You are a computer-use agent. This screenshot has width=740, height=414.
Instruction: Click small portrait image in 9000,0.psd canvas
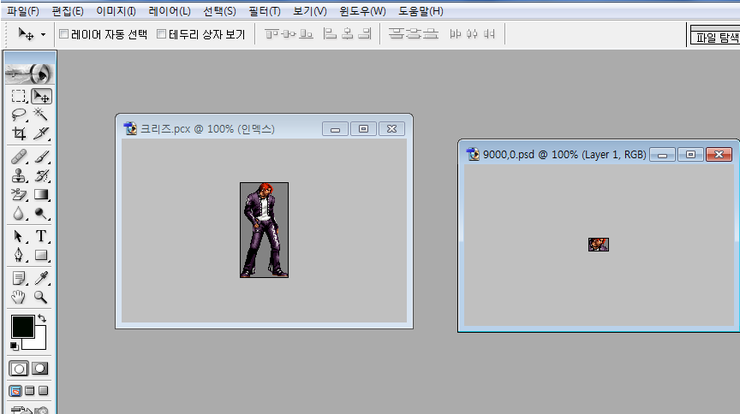pos(598,245)
